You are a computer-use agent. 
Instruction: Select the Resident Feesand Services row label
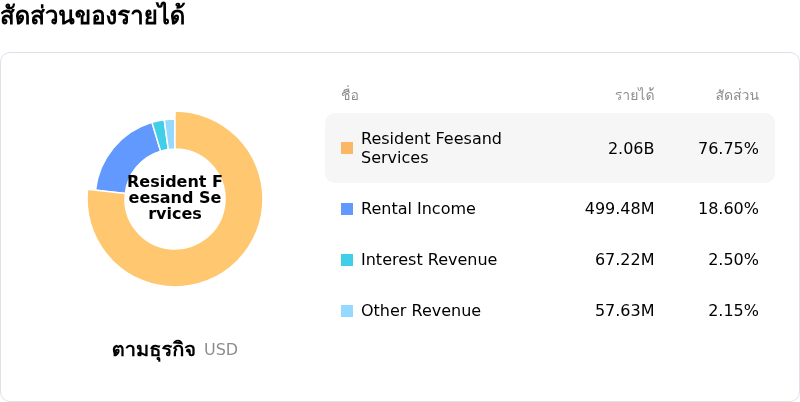tap(431, 148)
